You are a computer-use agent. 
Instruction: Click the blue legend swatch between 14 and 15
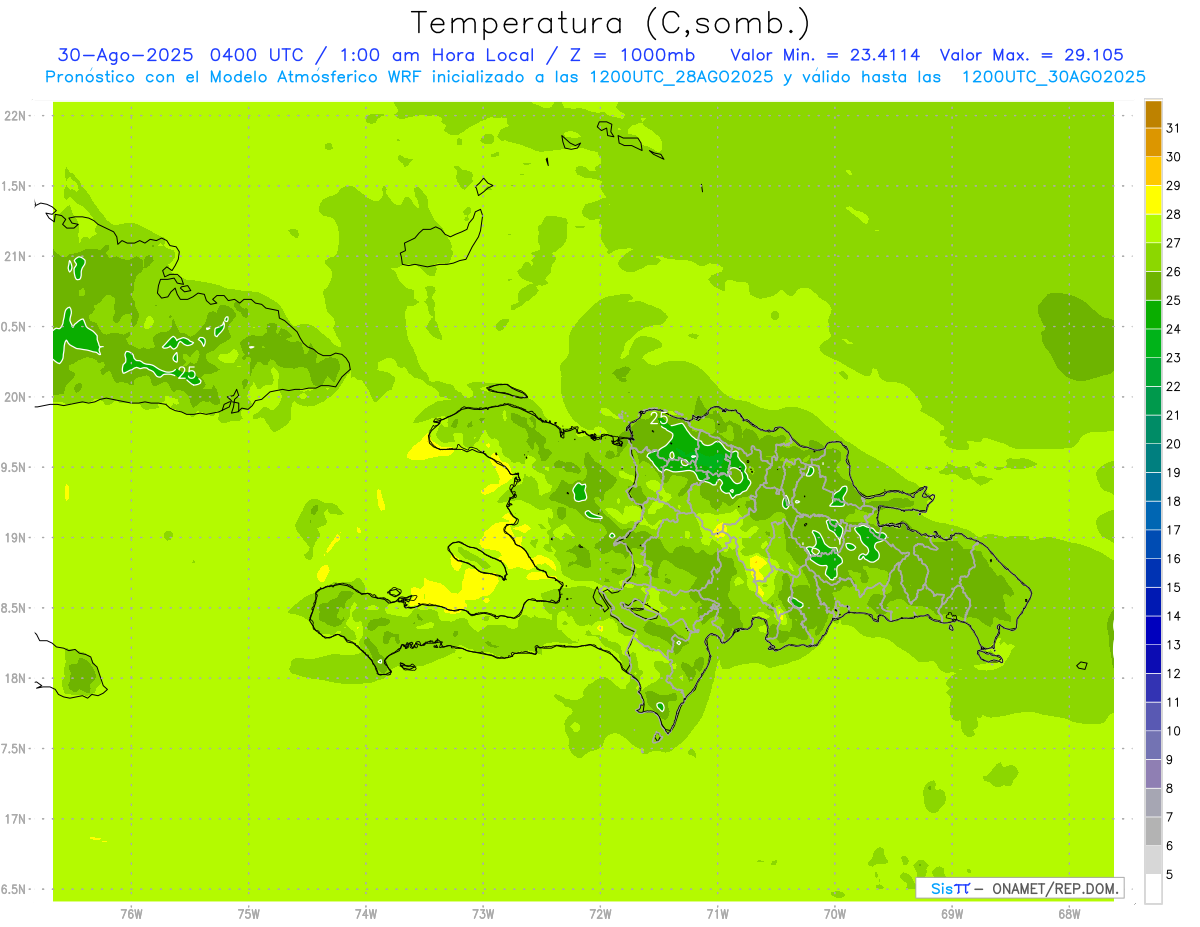coord(1153,602)
